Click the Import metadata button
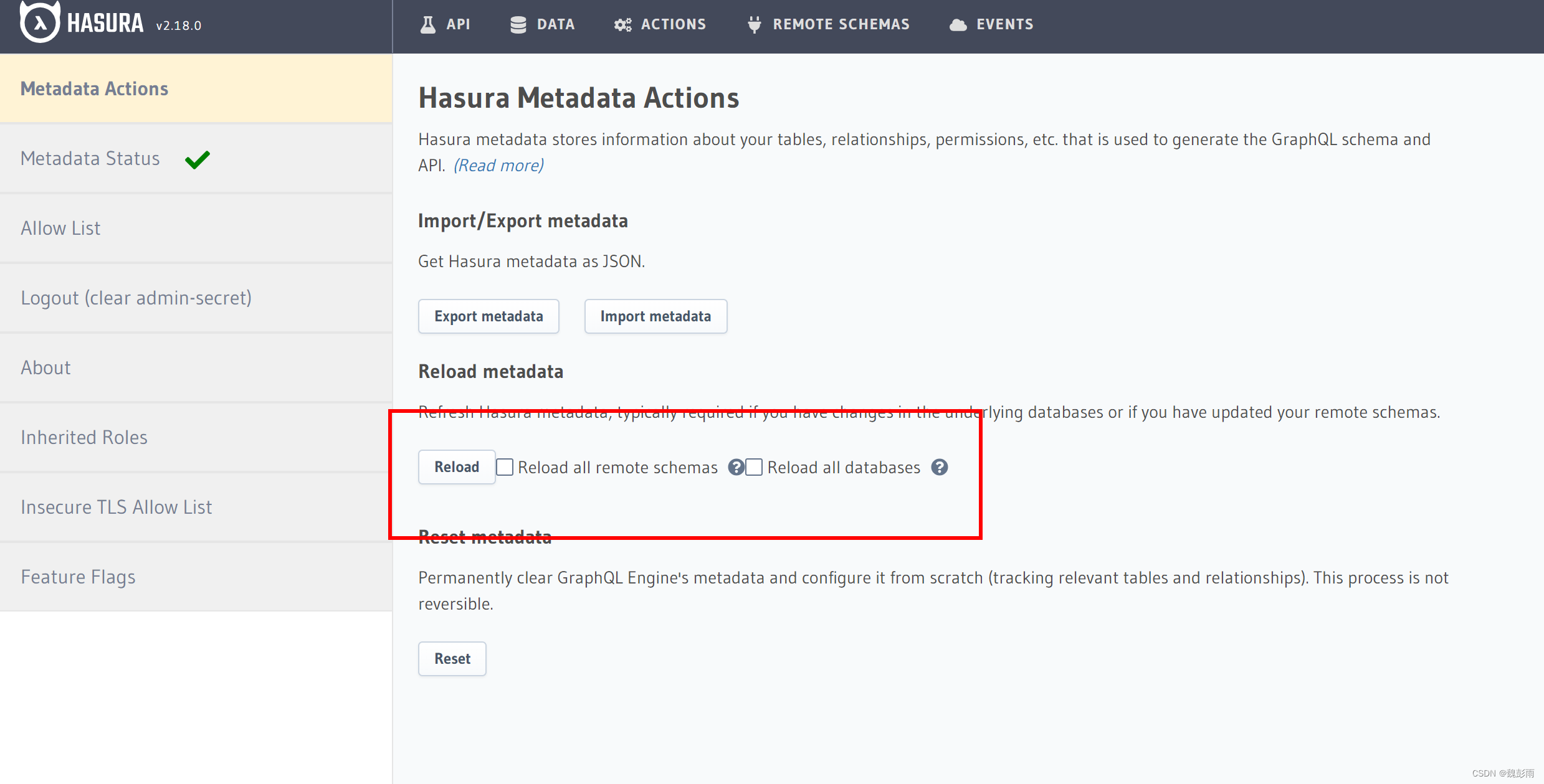This screenshot has height=784, width=1544. 655,316
